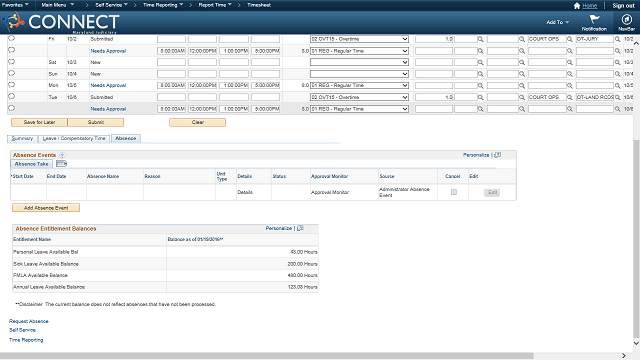Click lookup magnifier beside COURT OPS, Fri 10/2
640x360 pixels.
point(569,39)
